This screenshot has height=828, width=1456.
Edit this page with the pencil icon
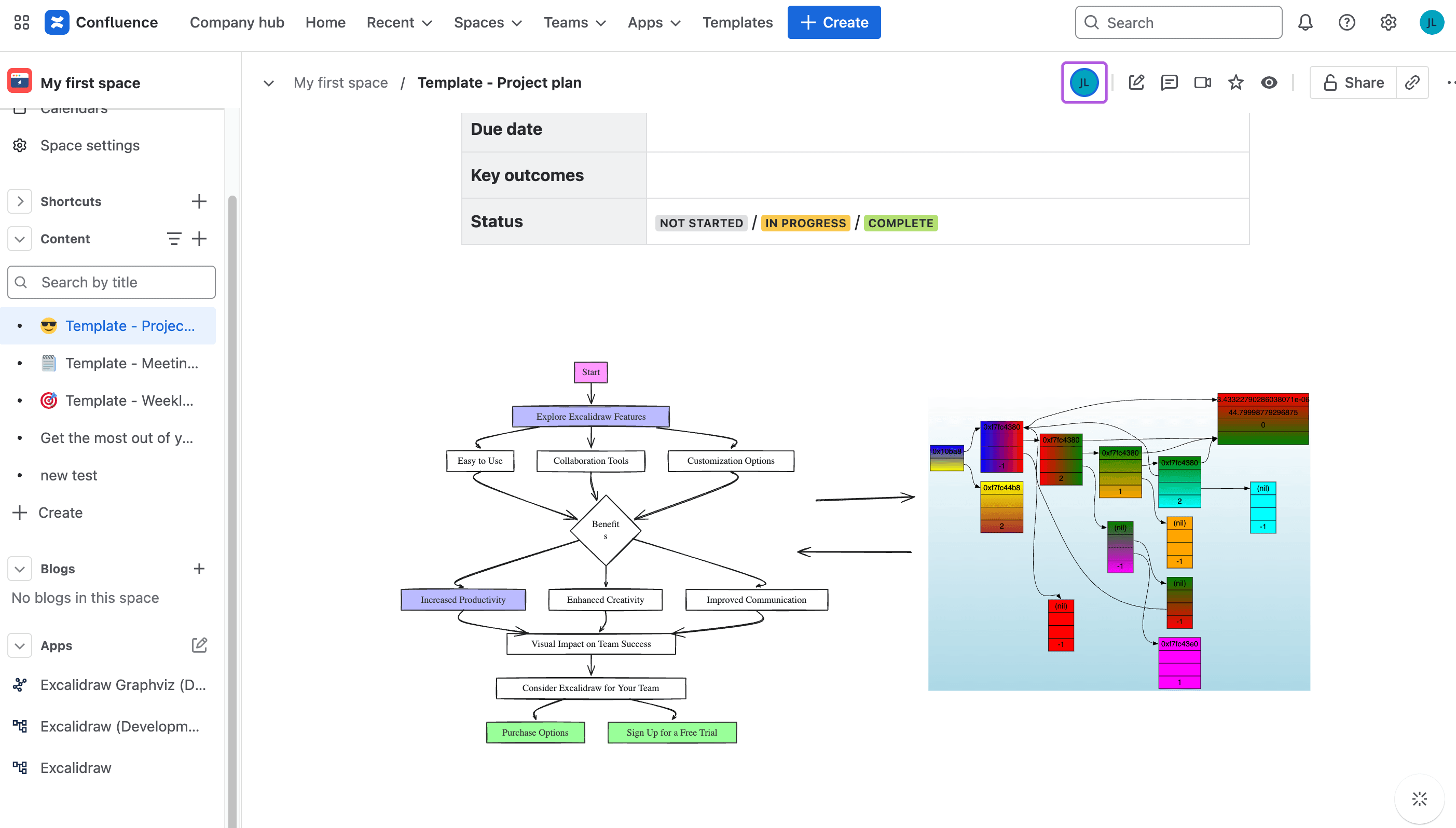point(1136,82)
